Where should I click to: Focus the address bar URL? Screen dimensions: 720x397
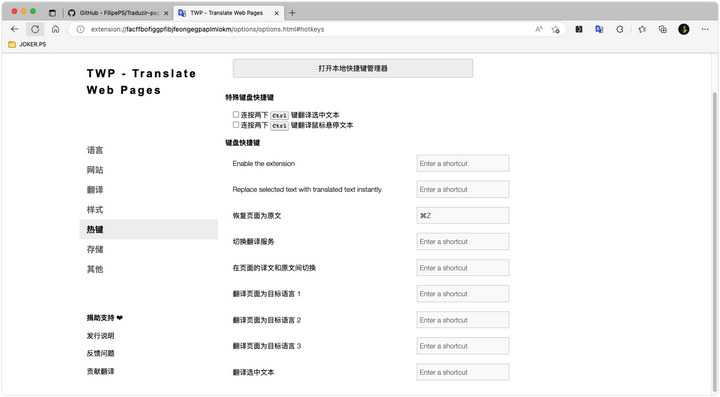tap(208, 29)
